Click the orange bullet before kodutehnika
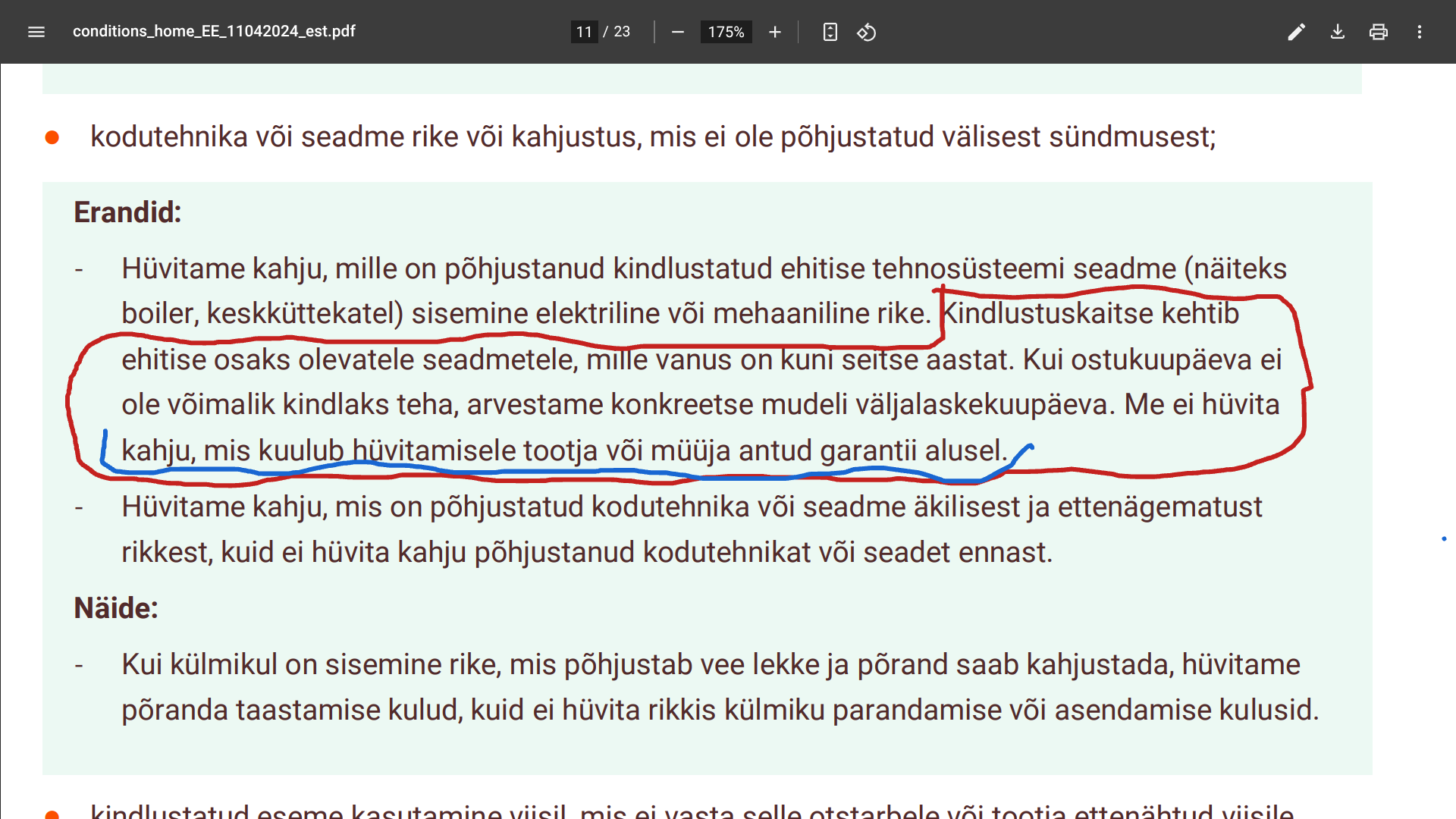 [x=52, y=137]
